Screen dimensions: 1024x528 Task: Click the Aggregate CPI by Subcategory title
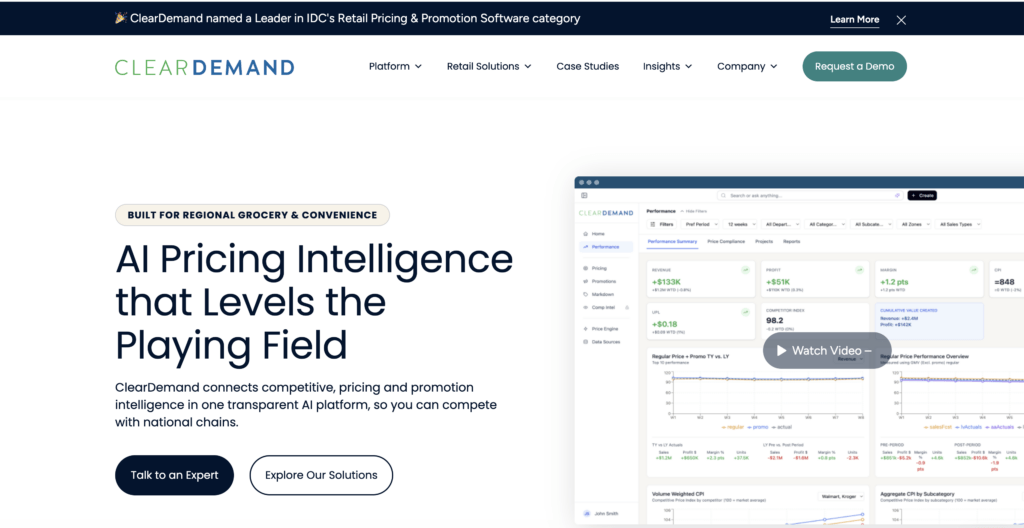(920, 494)
